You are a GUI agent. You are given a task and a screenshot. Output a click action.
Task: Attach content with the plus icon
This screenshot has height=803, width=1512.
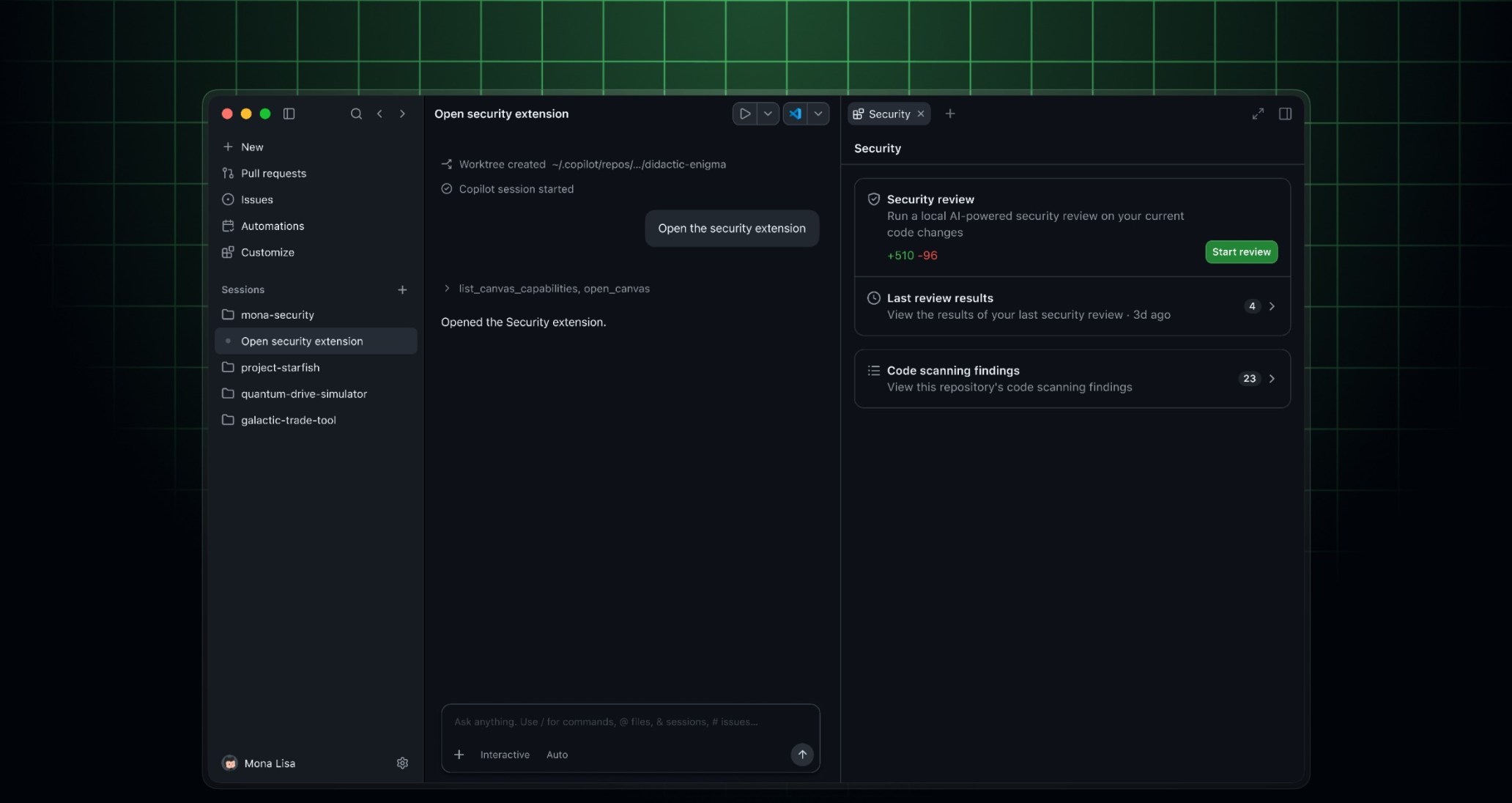pos(459,755)
